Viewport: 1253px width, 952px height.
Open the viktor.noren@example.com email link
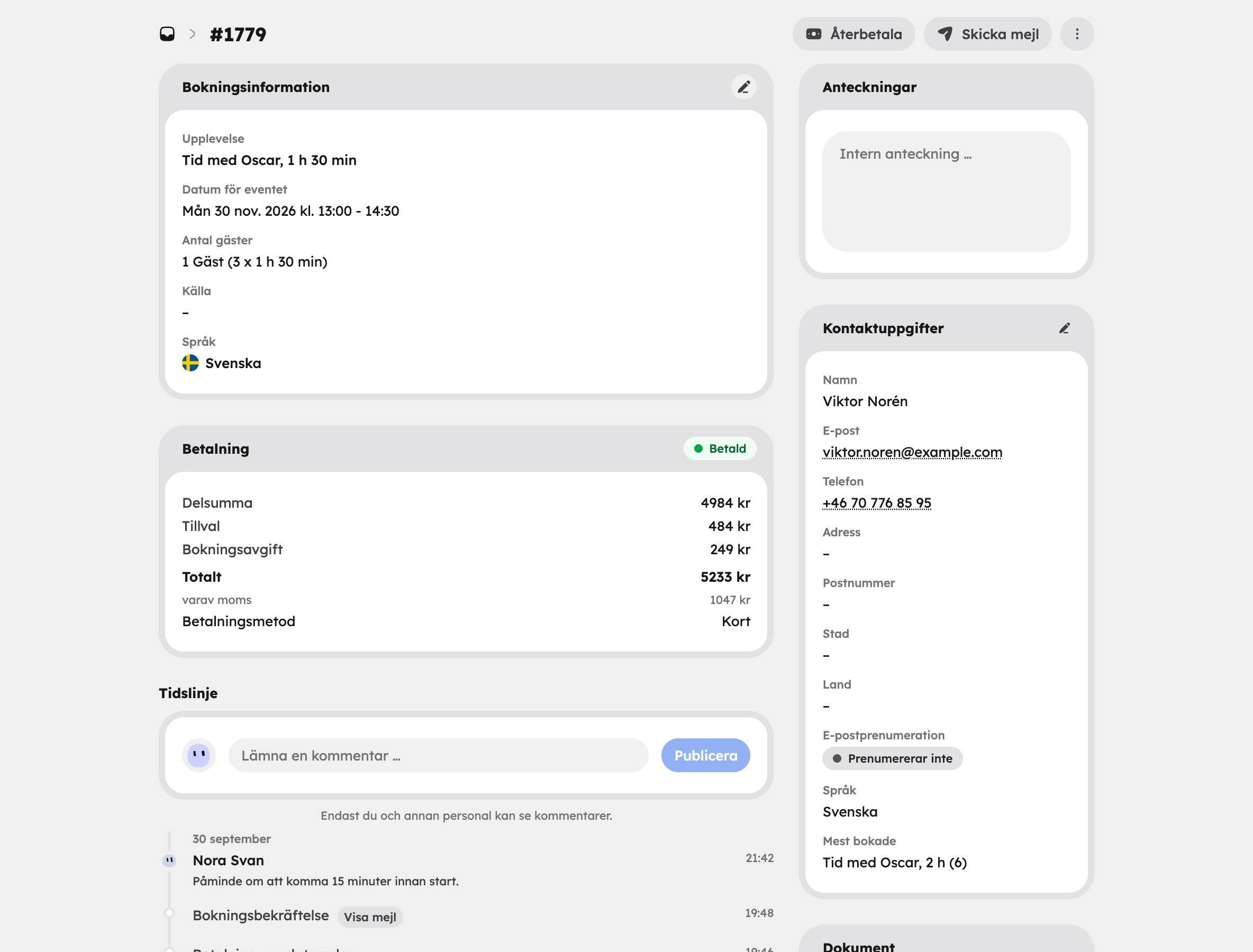(x=912, y=452)
